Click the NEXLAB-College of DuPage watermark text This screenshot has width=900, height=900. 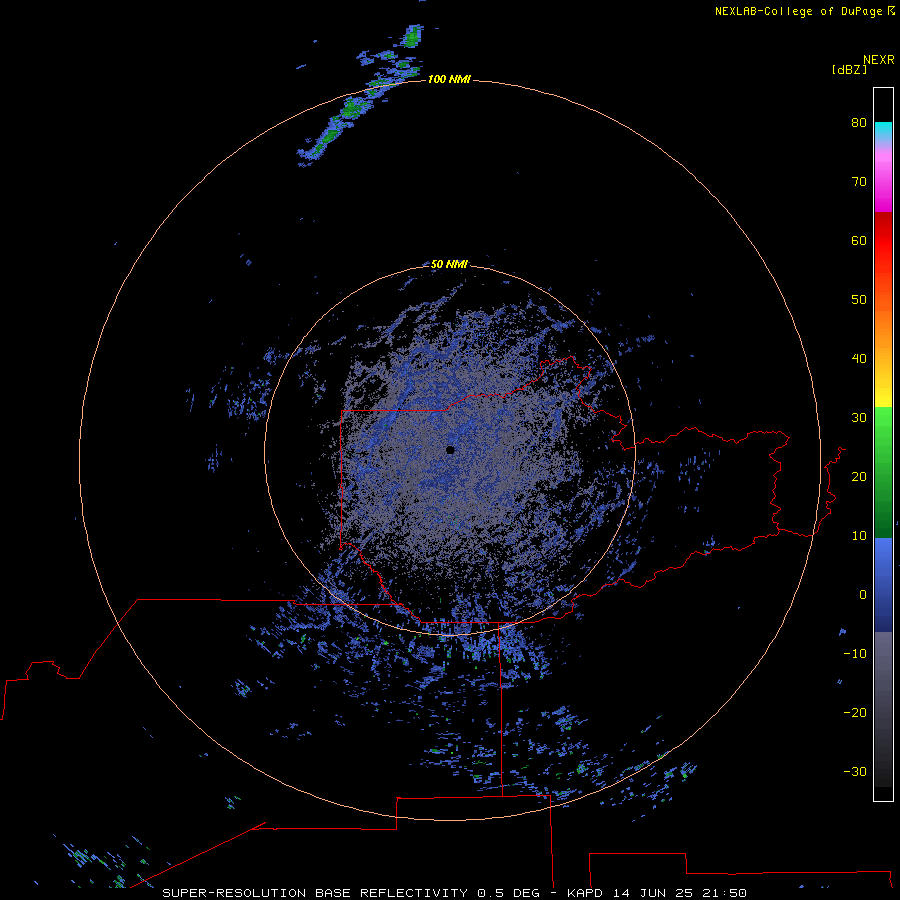tap(804, 11)
